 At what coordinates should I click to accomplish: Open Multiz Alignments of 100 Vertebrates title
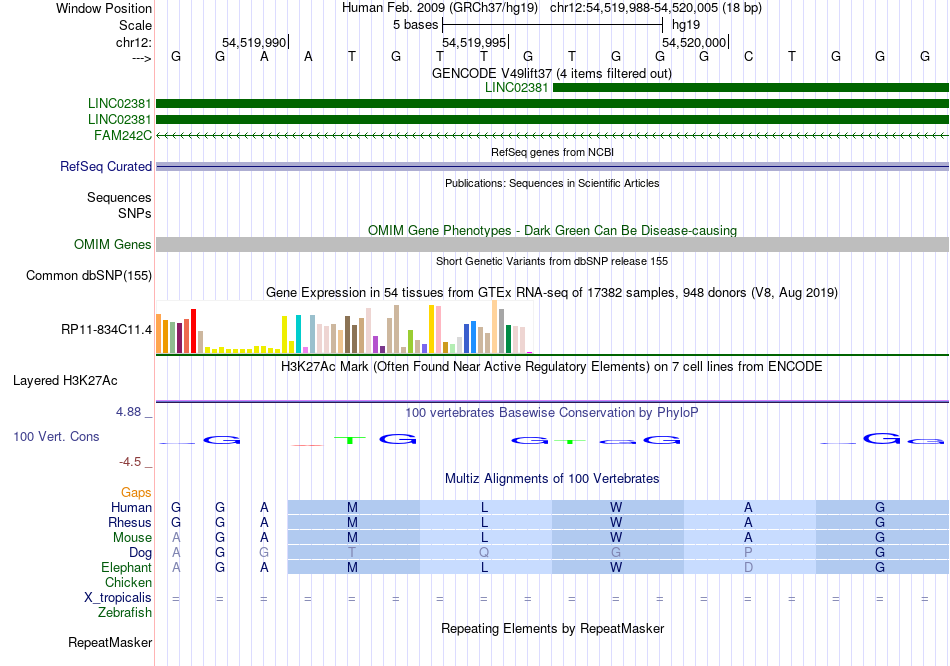tap(552, 479)
